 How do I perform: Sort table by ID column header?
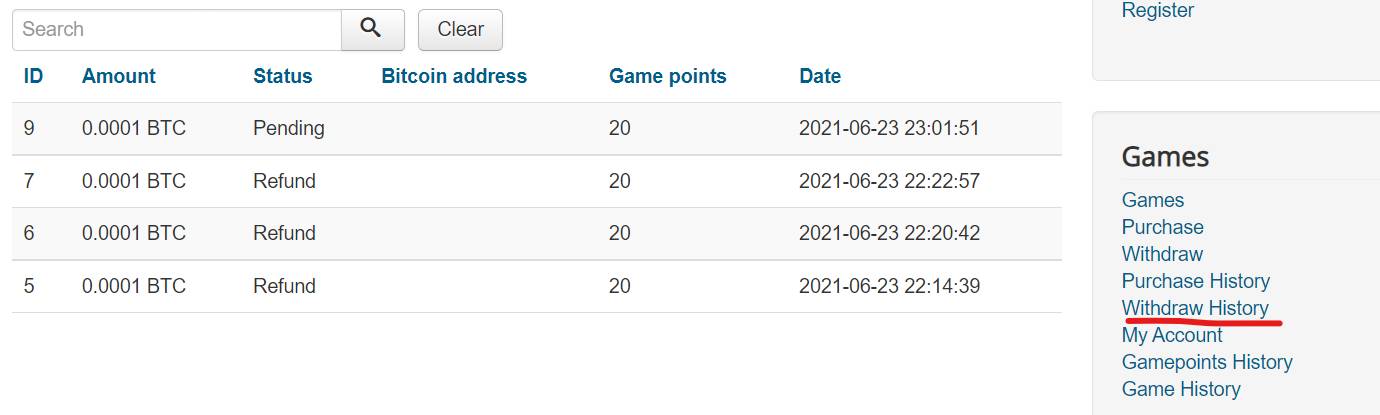33,76
